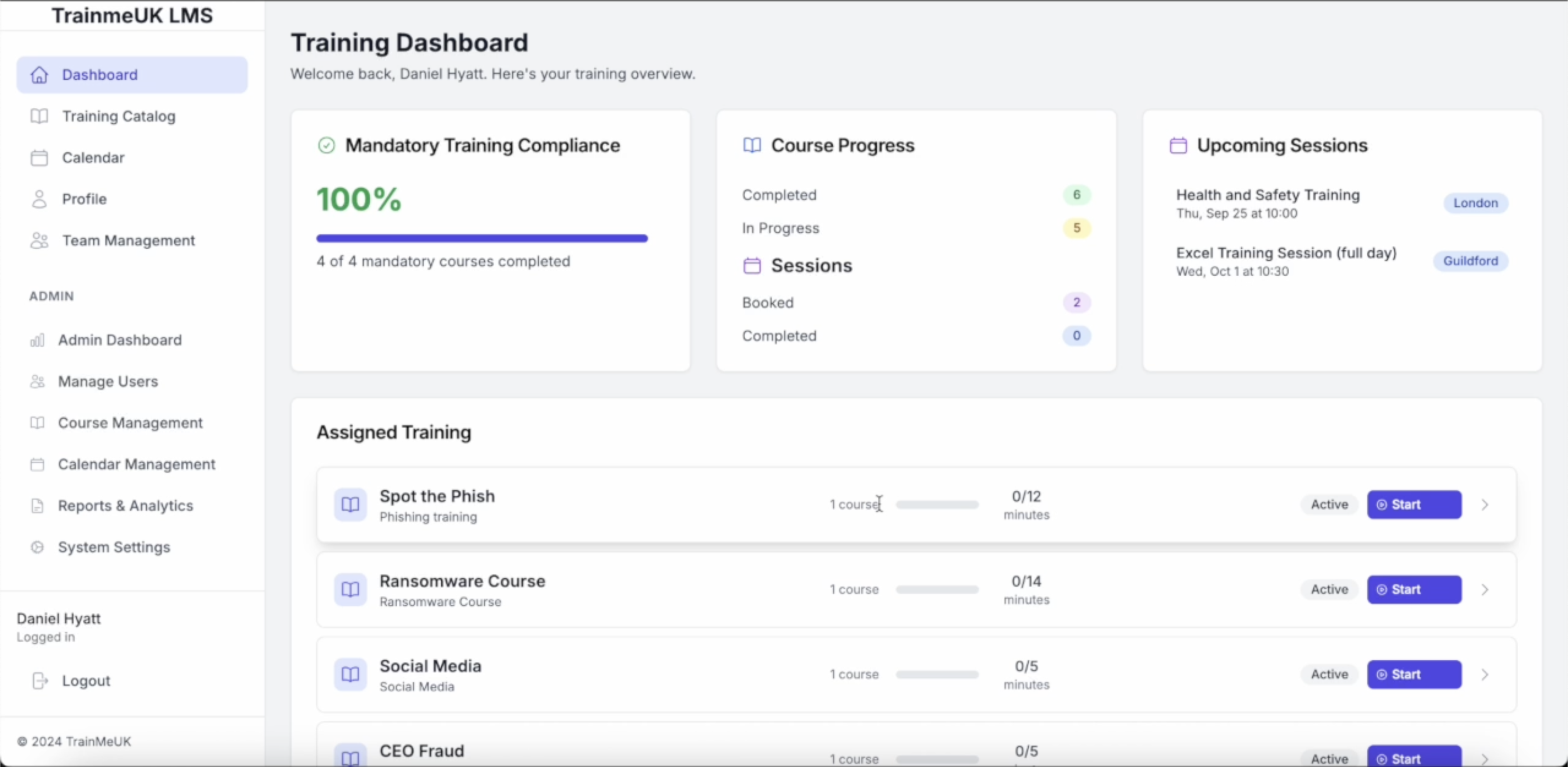The height and width of the screenshot is (767, 1568).
Task: Go to Calendar in the sidebar
Action: 132,158
